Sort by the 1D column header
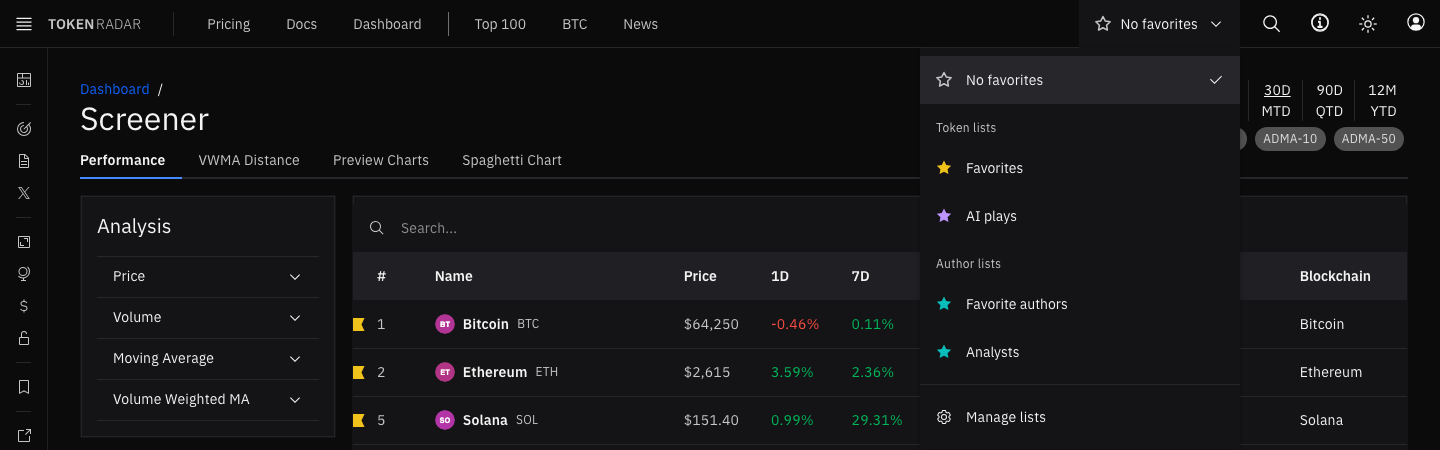Viewport: 1440px width, 450px height. click(x=780, y=276)
